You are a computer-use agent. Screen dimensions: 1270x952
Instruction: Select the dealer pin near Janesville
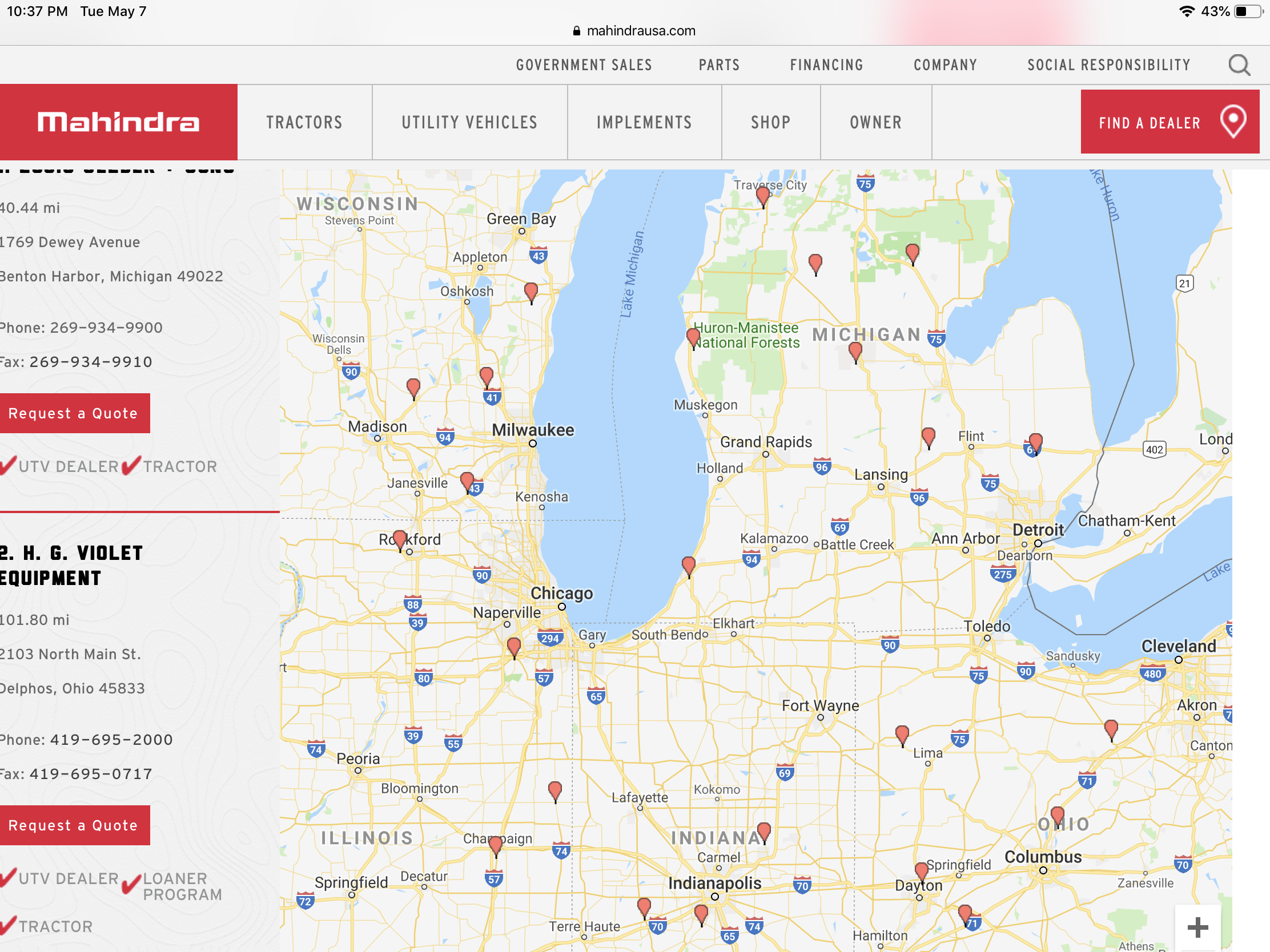pyautogui.click(x=467, y=483)
